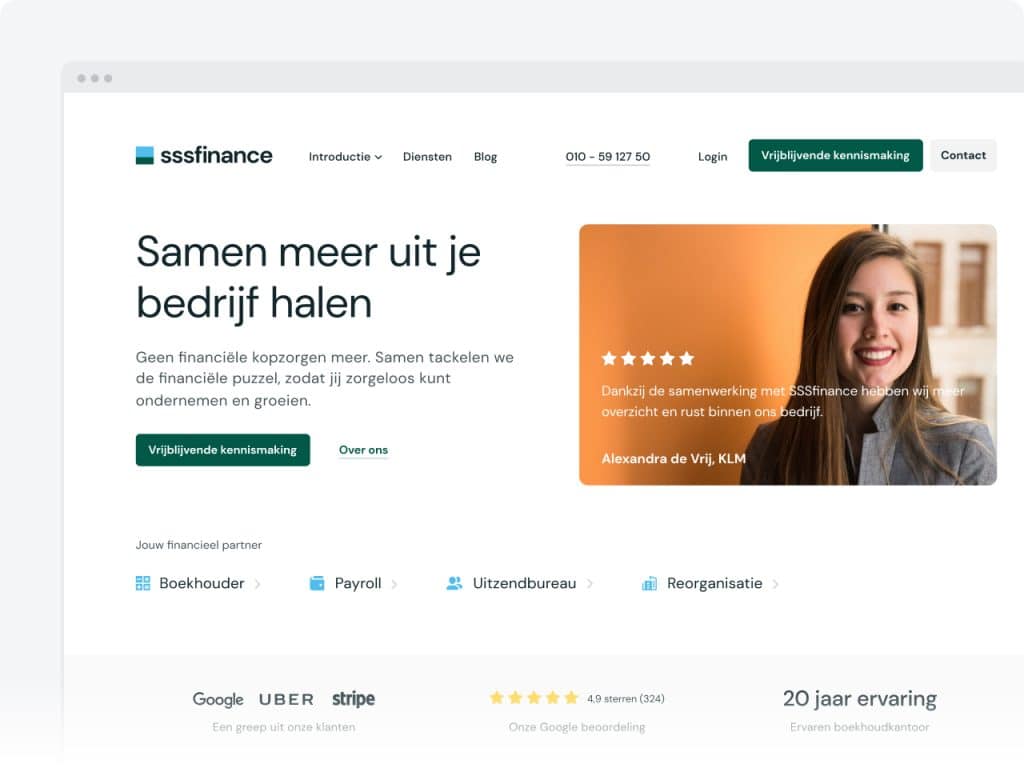
Task: Click the testimonial five-star rating
Action: tap(648, 359)
